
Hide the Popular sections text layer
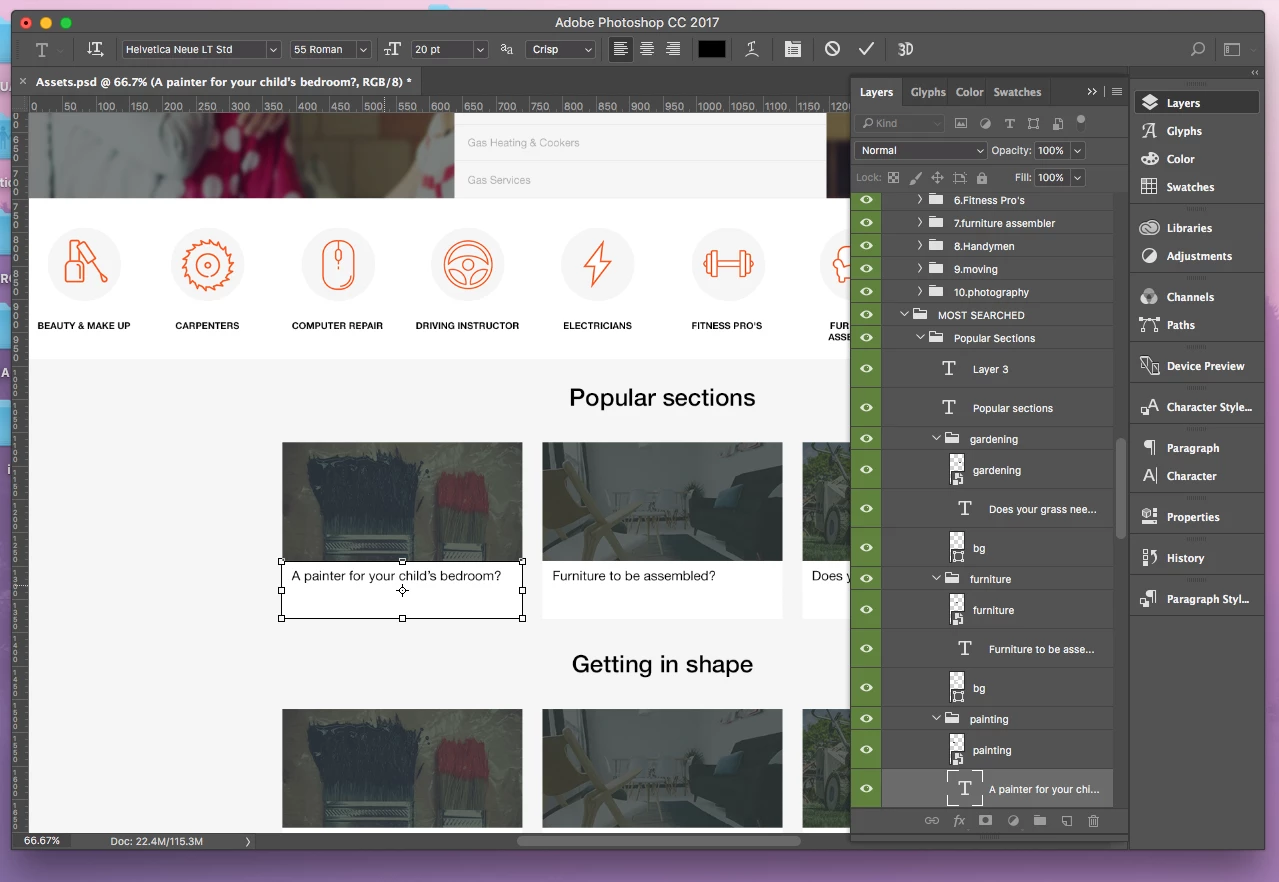coord(866,408)
